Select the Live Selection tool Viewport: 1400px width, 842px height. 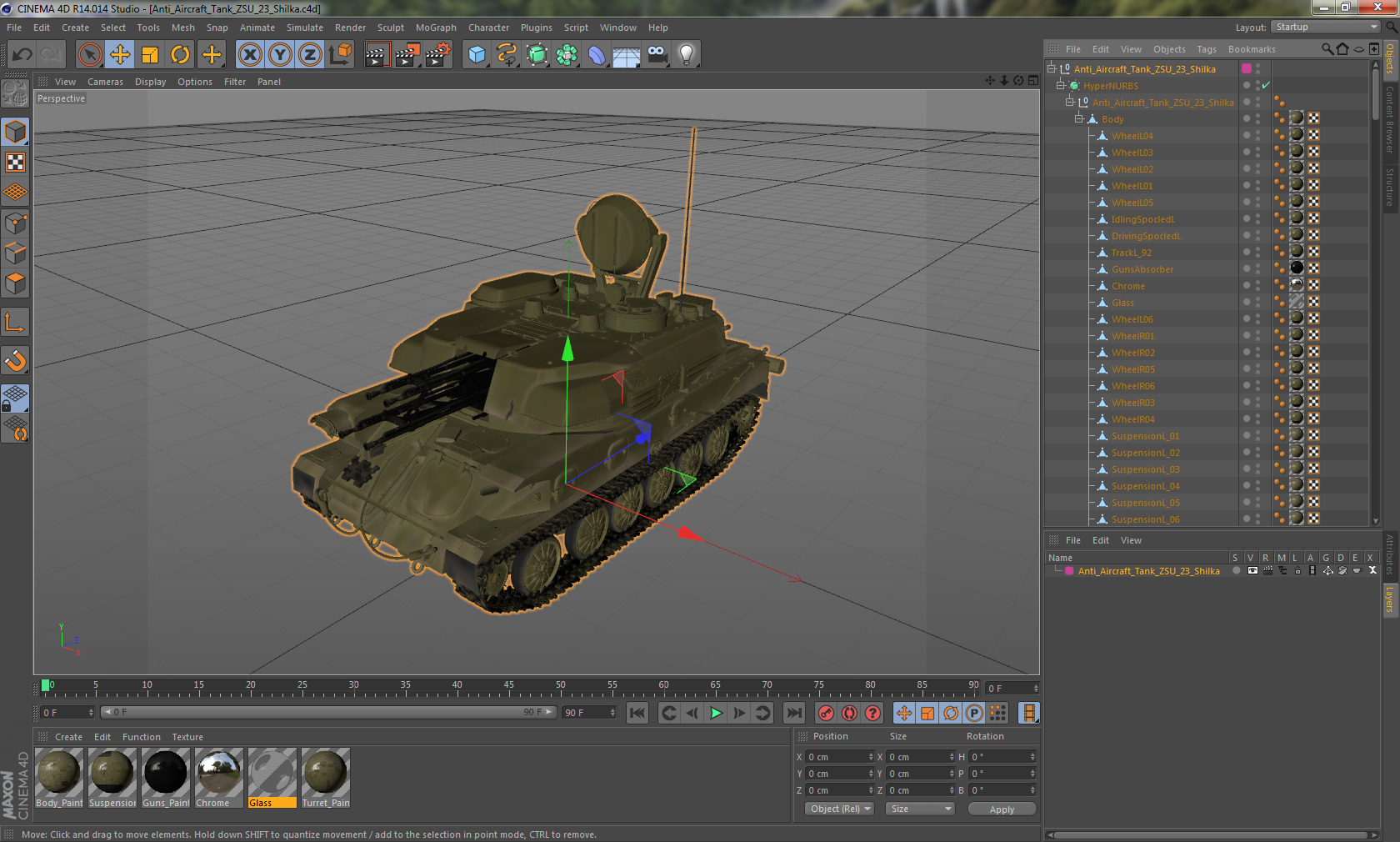click(90, 55)
